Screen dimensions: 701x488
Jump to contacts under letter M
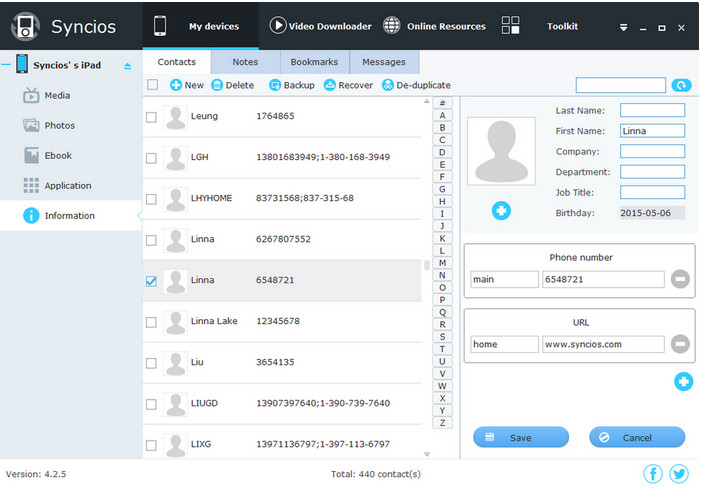(x=442, y=263)
